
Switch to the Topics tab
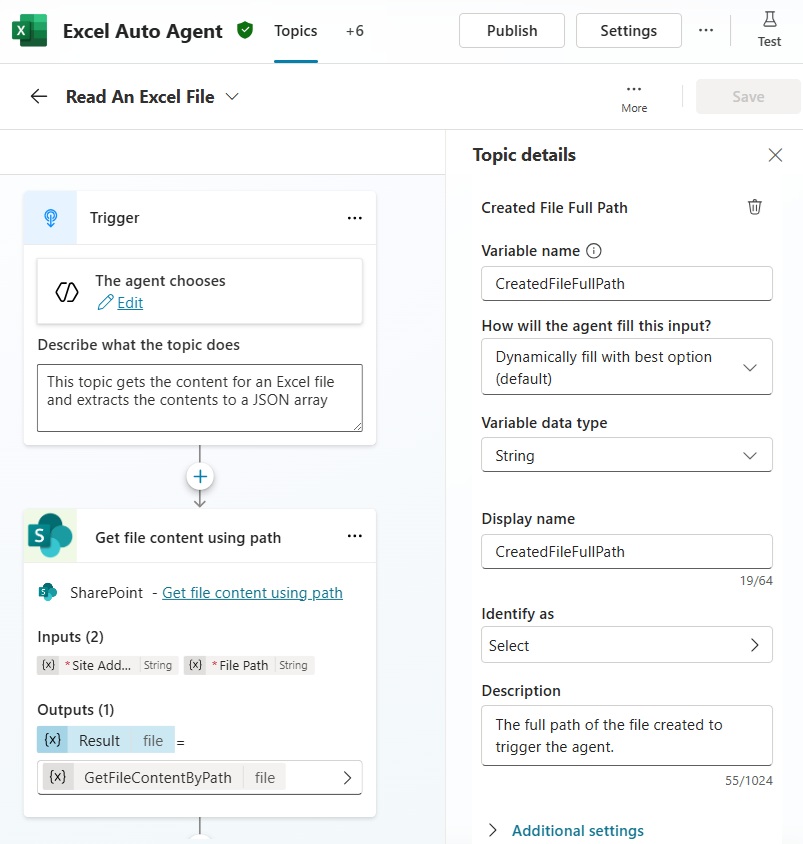click(296, 31)
